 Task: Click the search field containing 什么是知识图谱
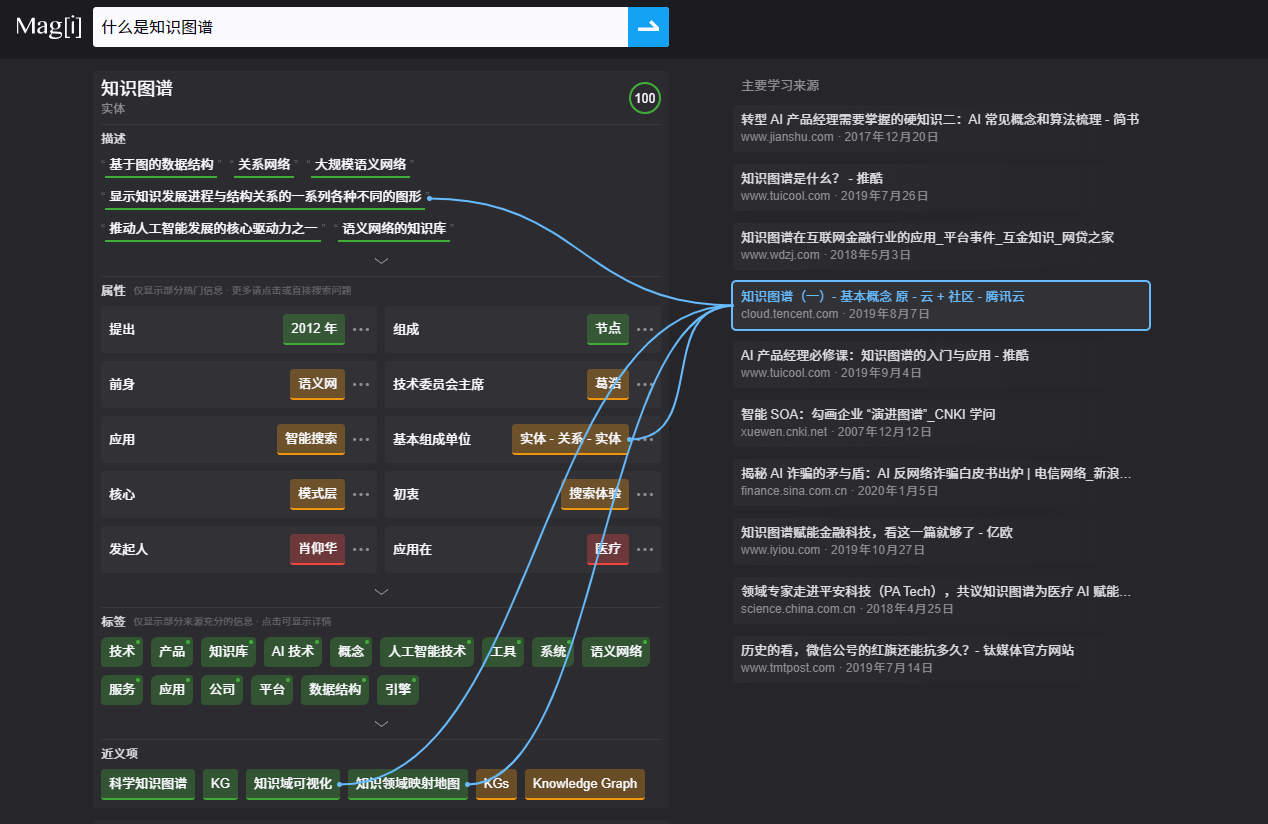(360, 27)
